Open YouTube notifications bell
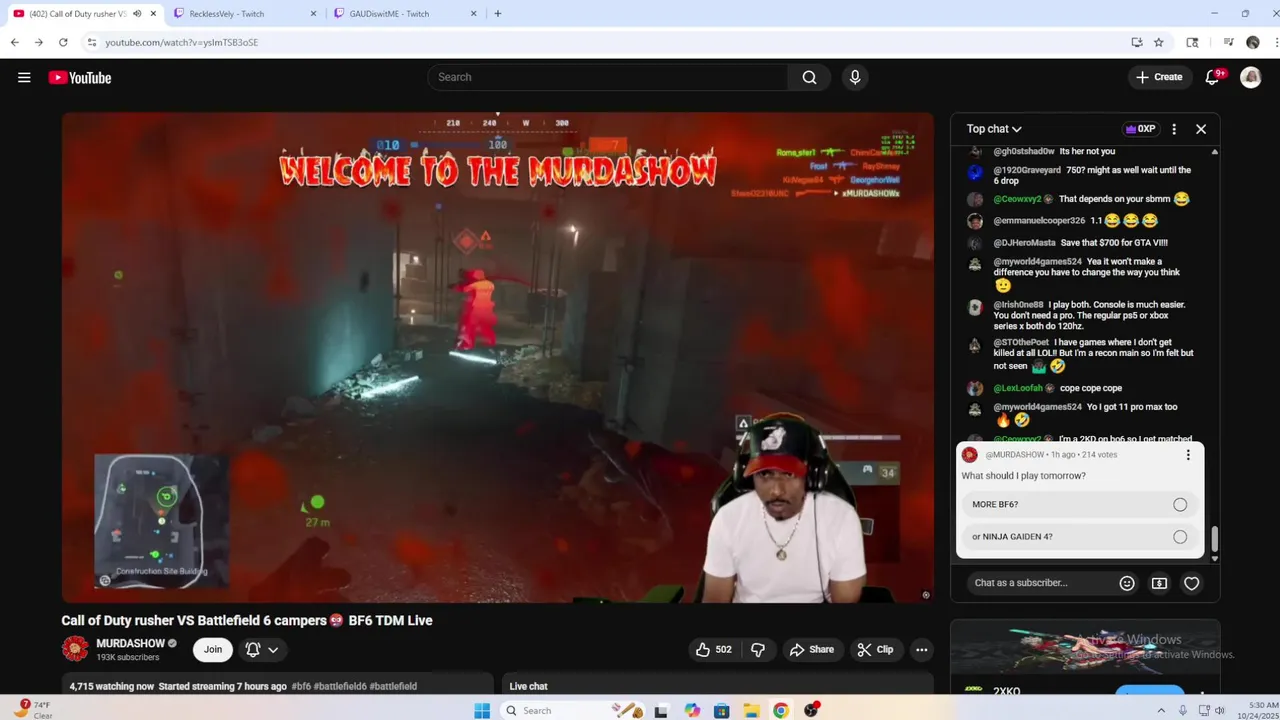The image size is (1280, 720). (1212, 77)
